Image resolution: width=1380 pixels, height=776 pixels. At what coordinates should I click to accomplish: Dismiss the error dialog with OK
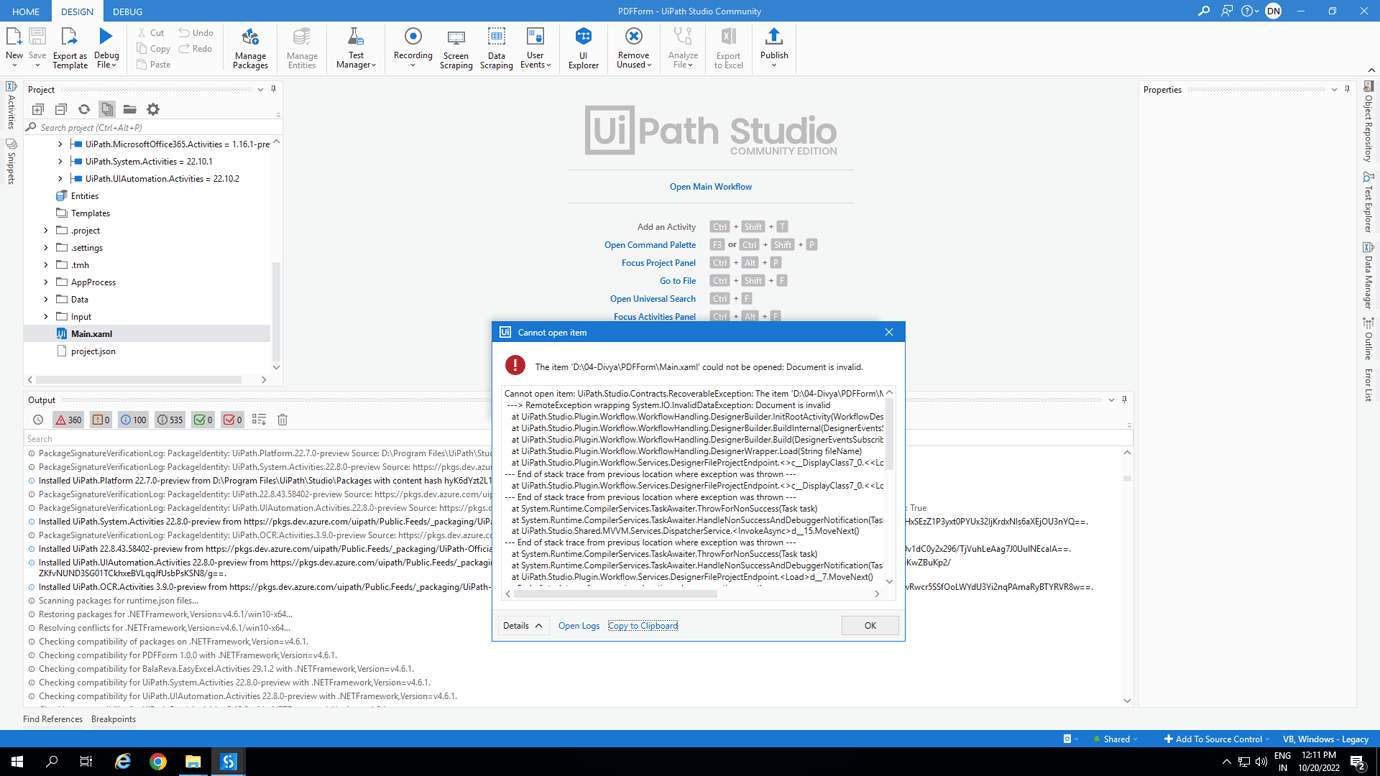[869, 625]
